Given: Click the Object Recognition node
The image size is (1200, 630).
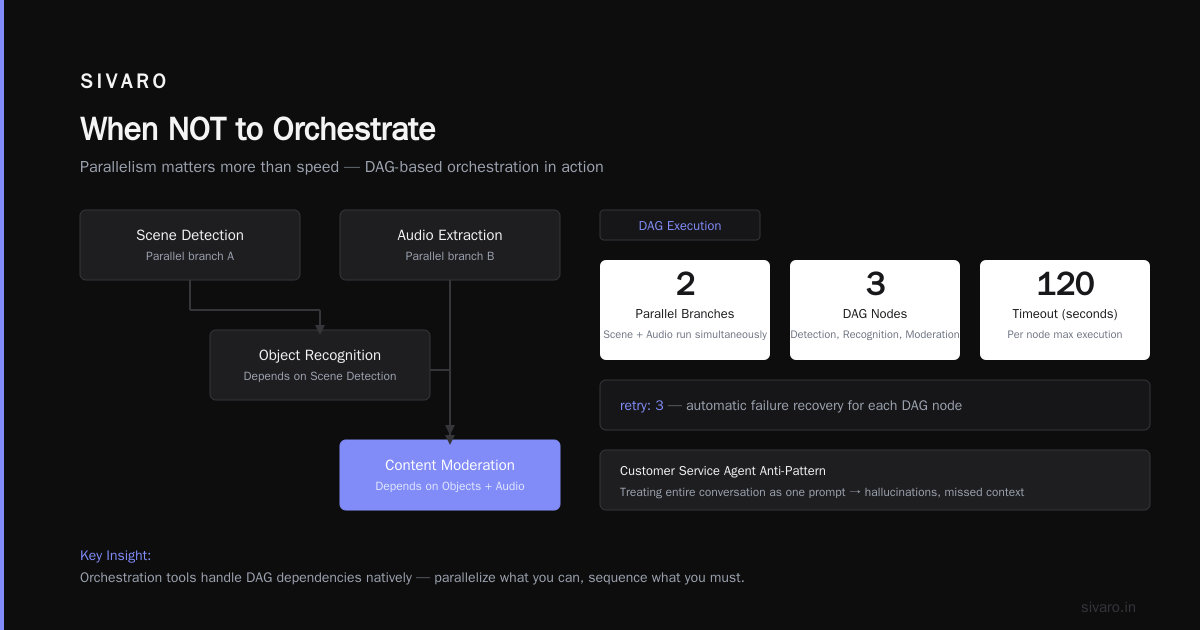Looking at the screenshot, I should [x=320, y=365].
